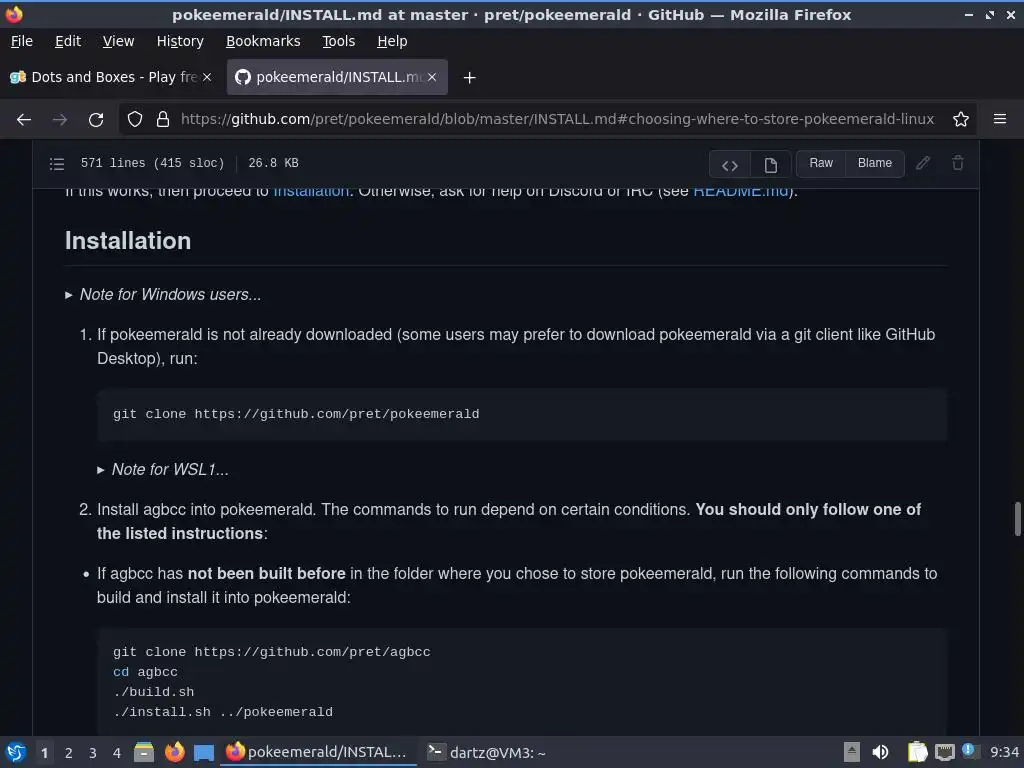This screenshot has width=1024, height=768.
Task: View site security padlock info
Action: [x=163, y=120]
